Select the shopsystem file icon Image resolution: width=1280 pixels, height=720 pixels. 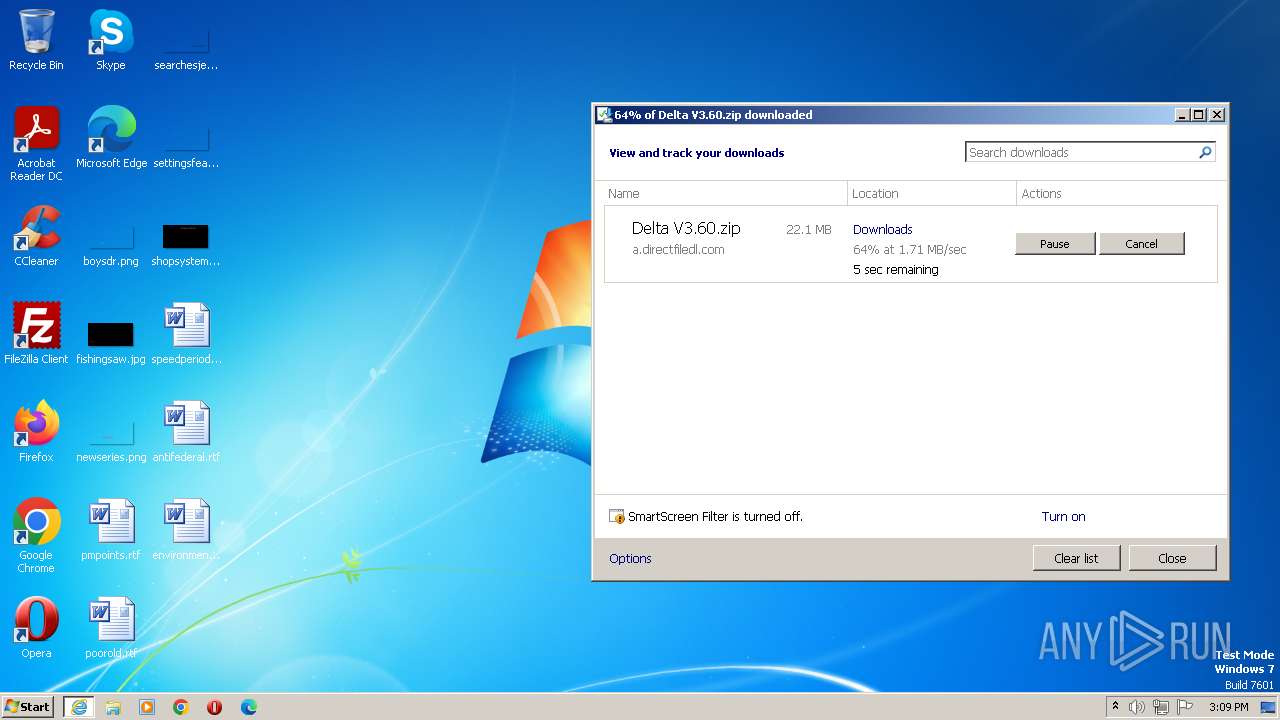click(186, 243)
